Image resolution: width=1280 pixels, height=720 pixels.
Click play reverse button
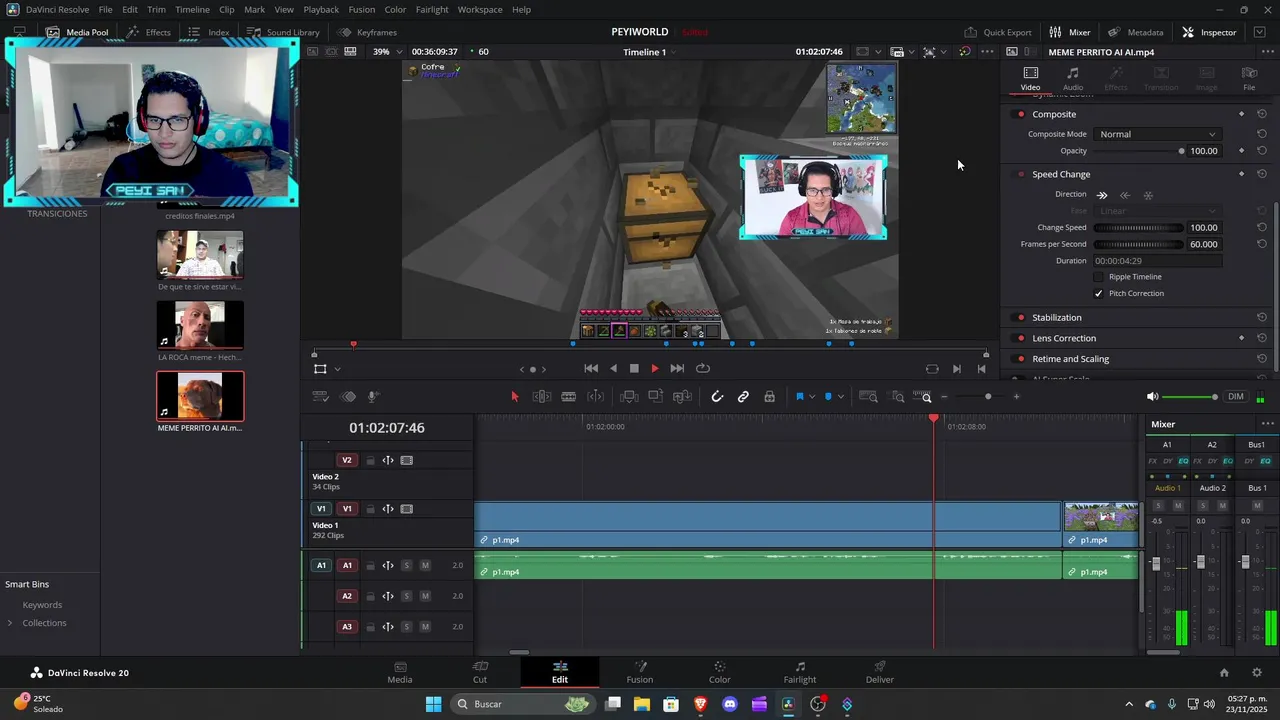coord(613,368)
